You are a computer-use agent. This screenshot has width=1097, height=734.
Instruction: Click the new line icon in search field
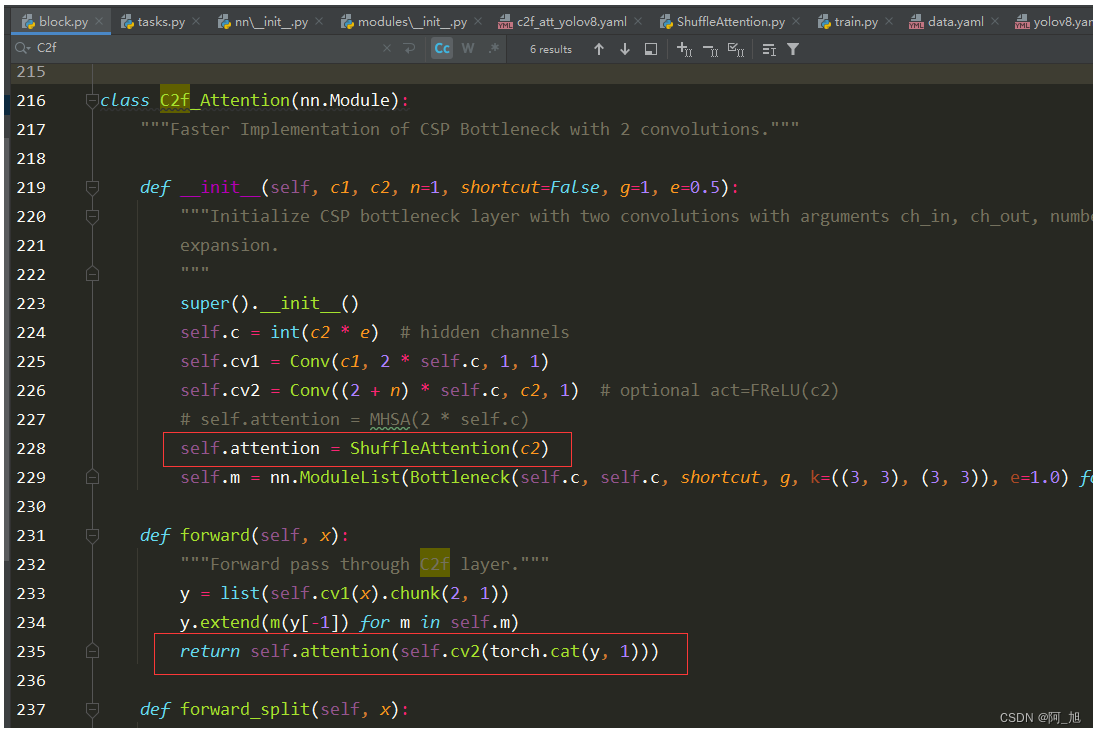(409, 49)
